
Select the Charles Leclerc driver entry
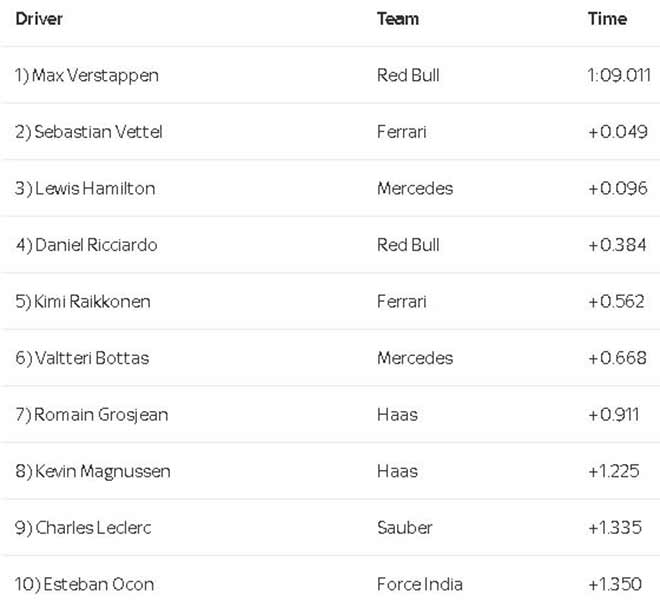pyautogui.click(x=83, y=527)
